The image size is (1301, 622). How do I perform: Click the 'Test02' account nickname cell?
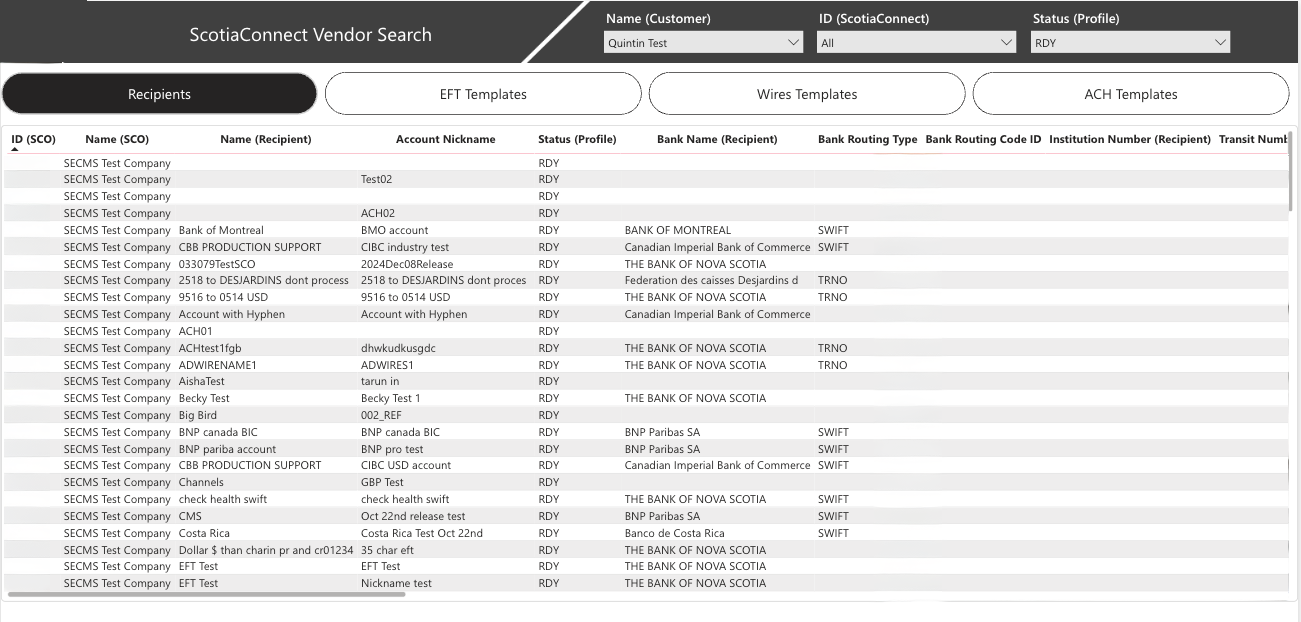tap(376, 180)
